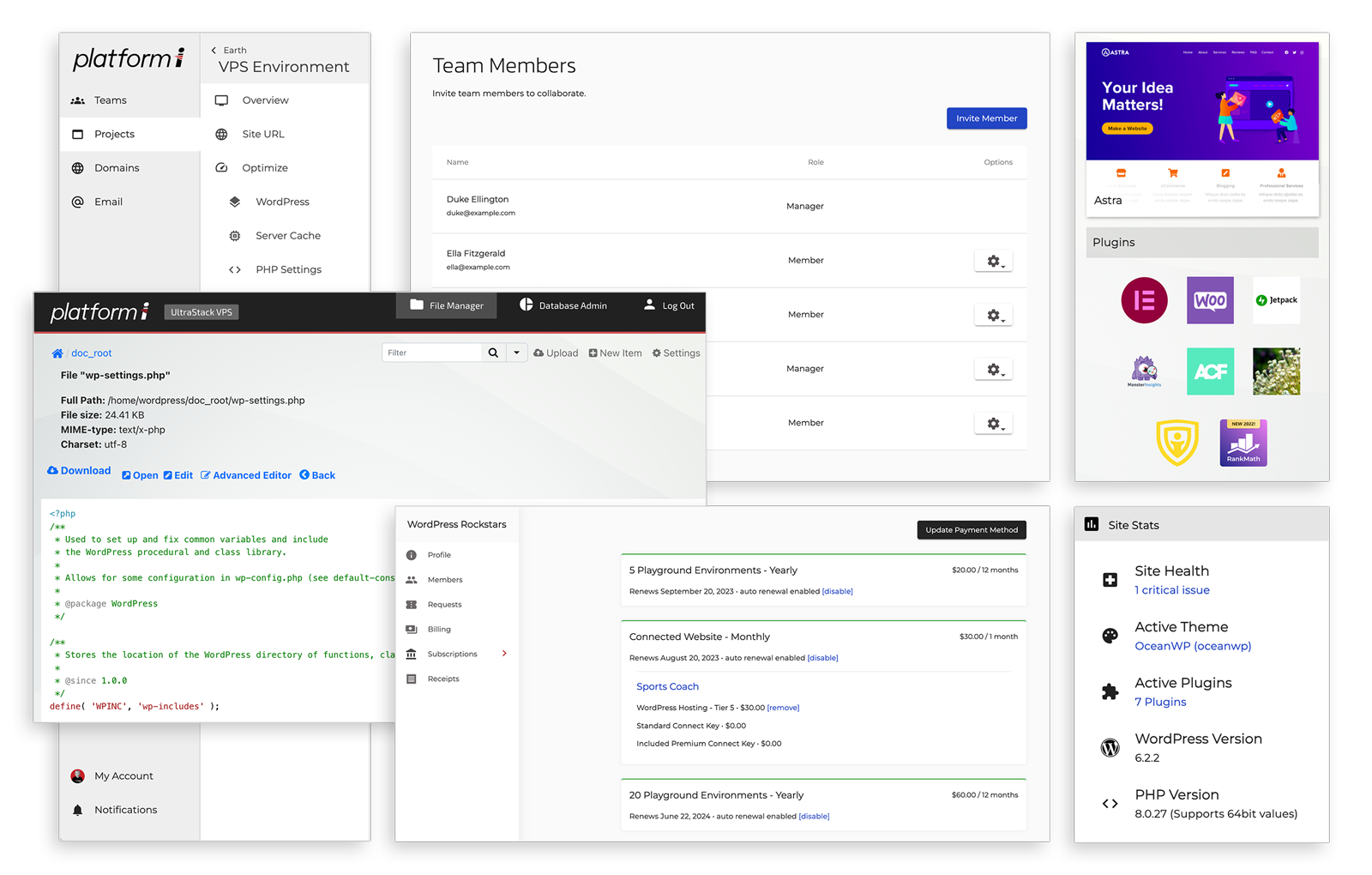Click the filter search magnifier icon
Image resolution: width=1372 pixels, height=875 pixels.
[493, 353]
